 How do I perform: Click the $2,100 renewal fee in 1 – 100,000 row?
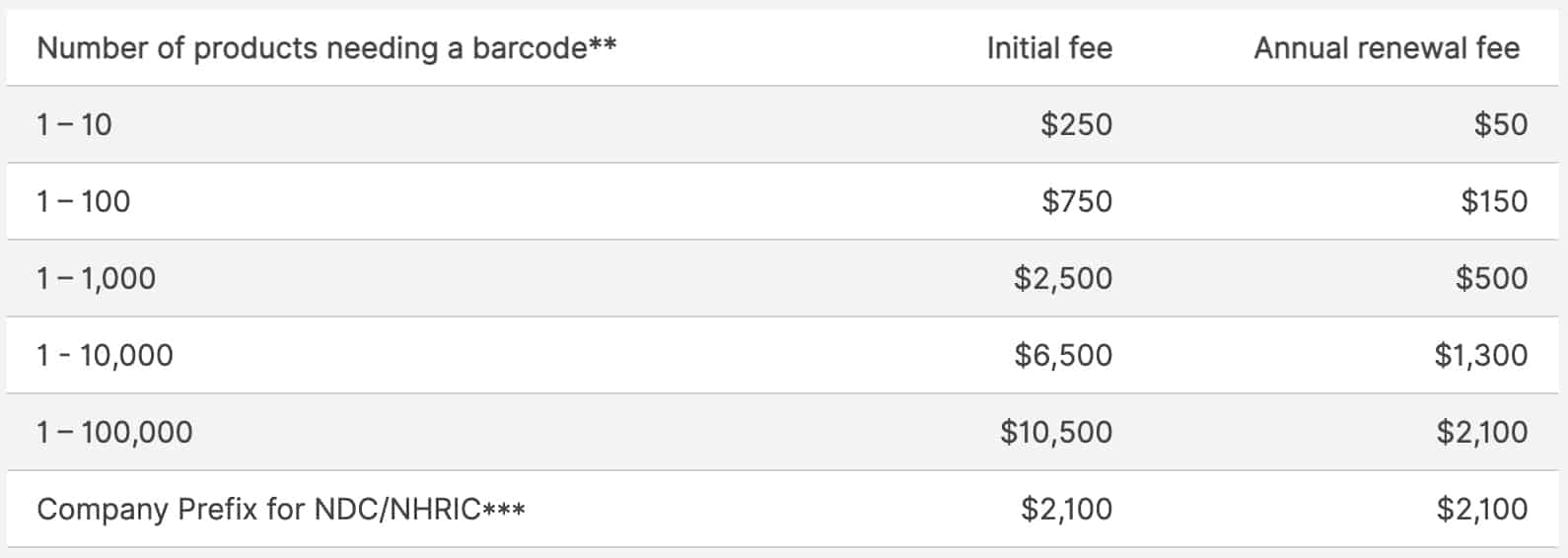[1482, 432]
